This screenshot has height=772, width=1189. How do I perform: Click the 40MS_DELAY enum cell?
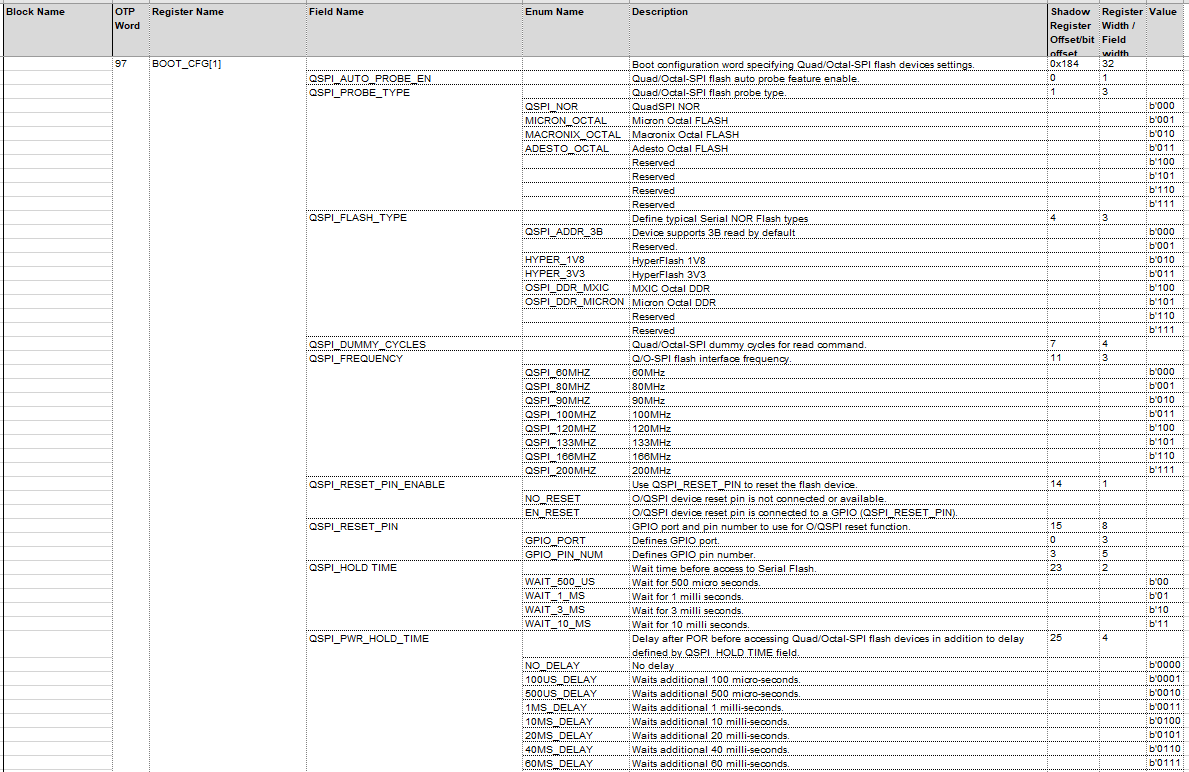[576, 750]
